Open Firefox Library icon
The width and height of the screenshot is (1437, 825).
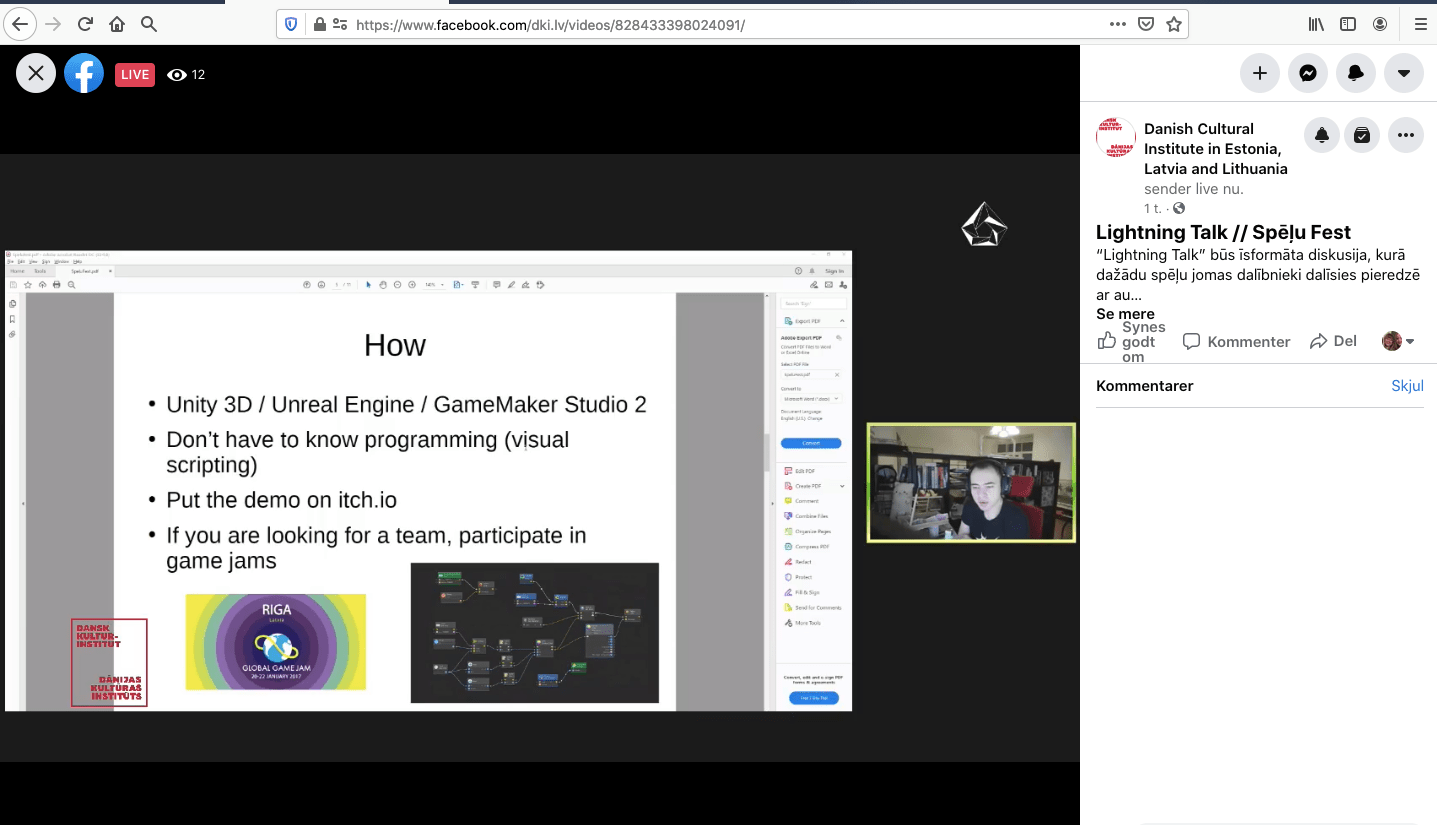point(1316,24)
